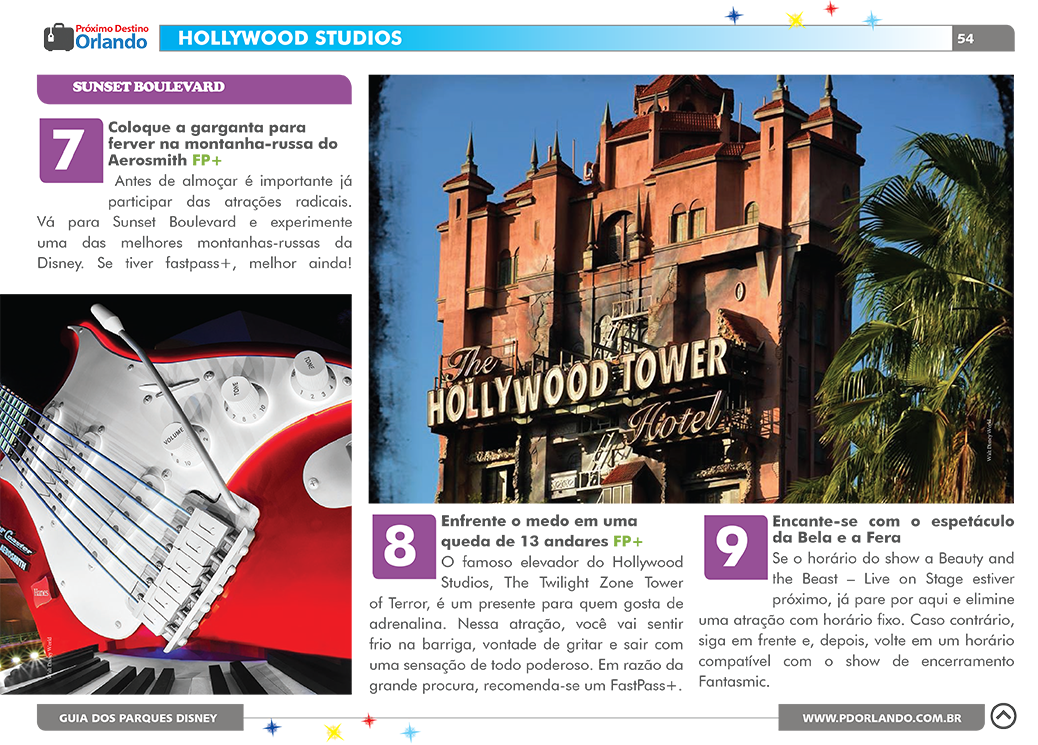This screenshot has width=1038, height=745.
Task: Click the HOLLYWOOD STUDIOS header title
Action: pos(290,38)
